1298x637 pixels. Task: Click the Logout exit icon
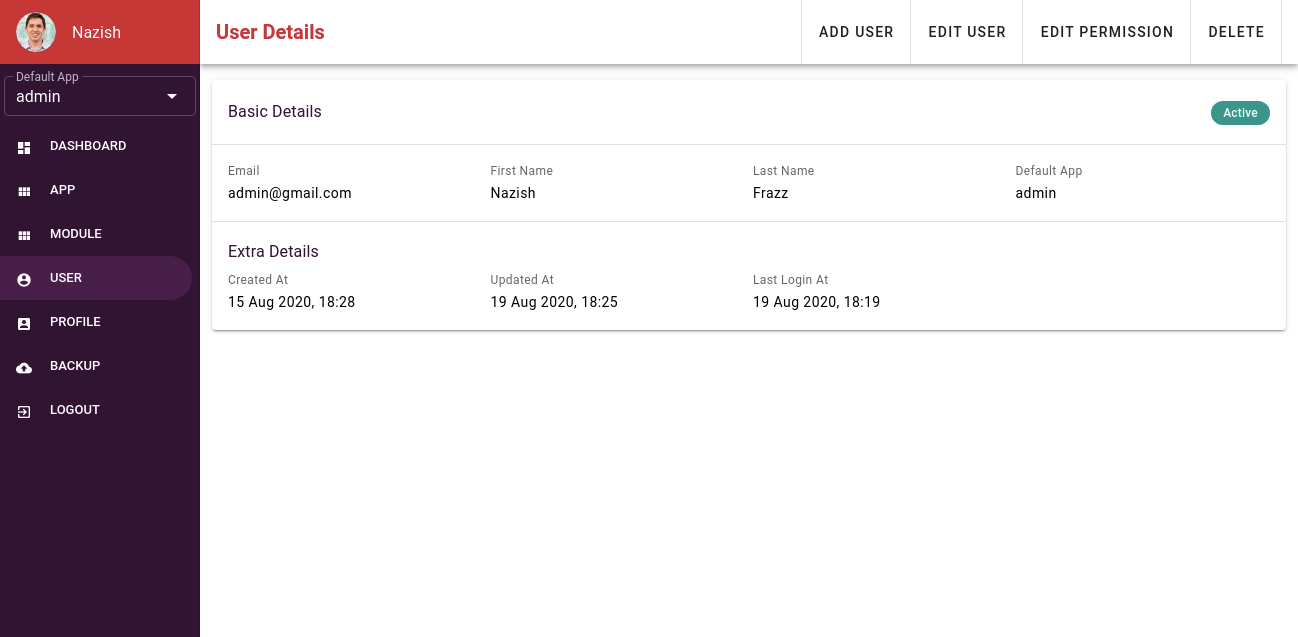tap(23, 410)
